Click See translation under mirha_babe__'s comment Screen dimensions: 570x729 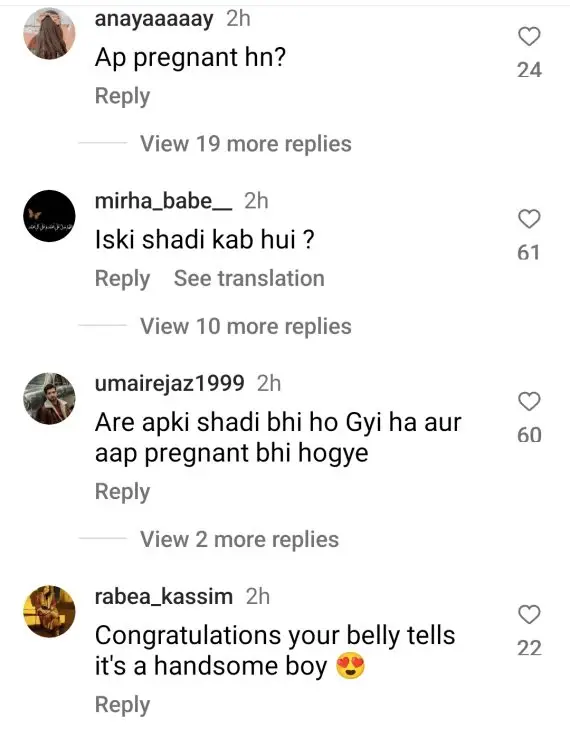pos(249,278)
